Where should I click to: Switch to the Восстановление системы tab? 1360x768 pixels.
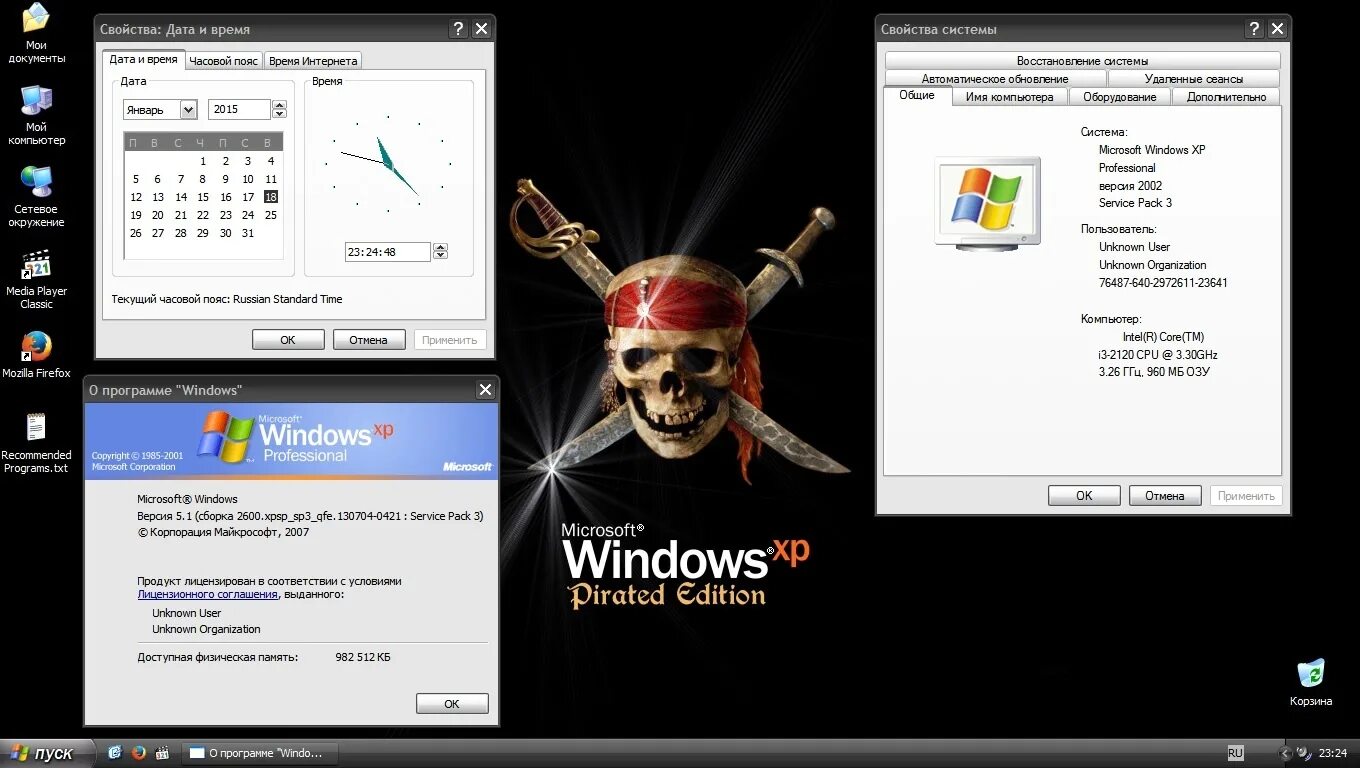click(x=1082, y=61)
